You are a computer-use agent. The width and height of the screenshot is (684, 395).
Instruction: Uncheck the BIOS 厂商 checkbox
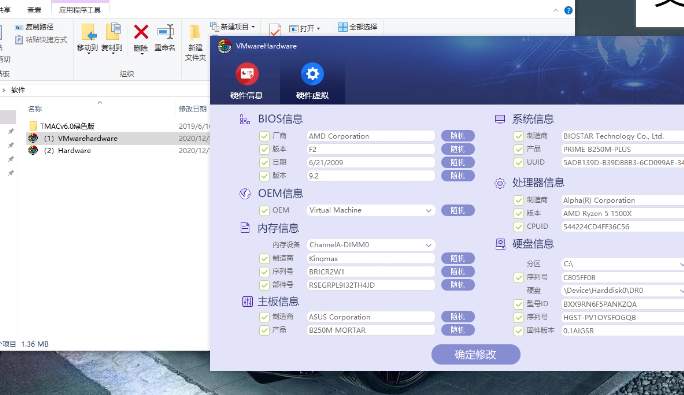click(264, 136)
